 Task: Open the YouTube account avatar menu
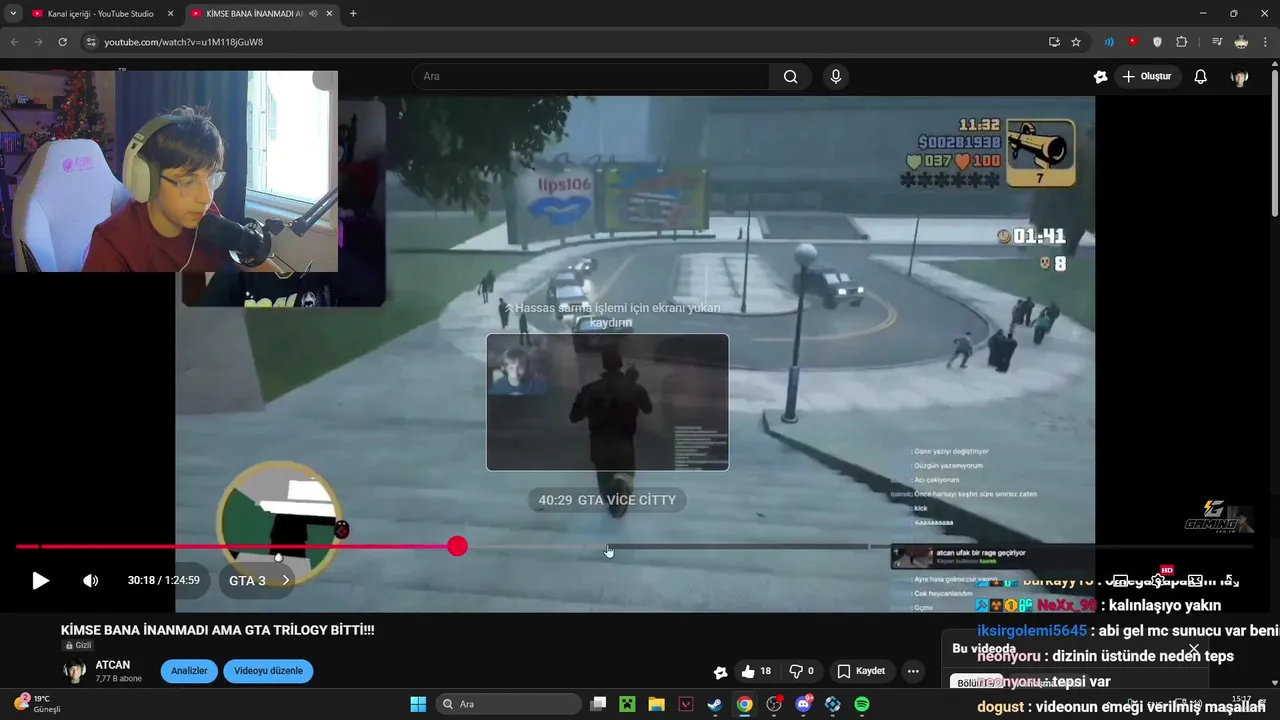pos(1240,77)
